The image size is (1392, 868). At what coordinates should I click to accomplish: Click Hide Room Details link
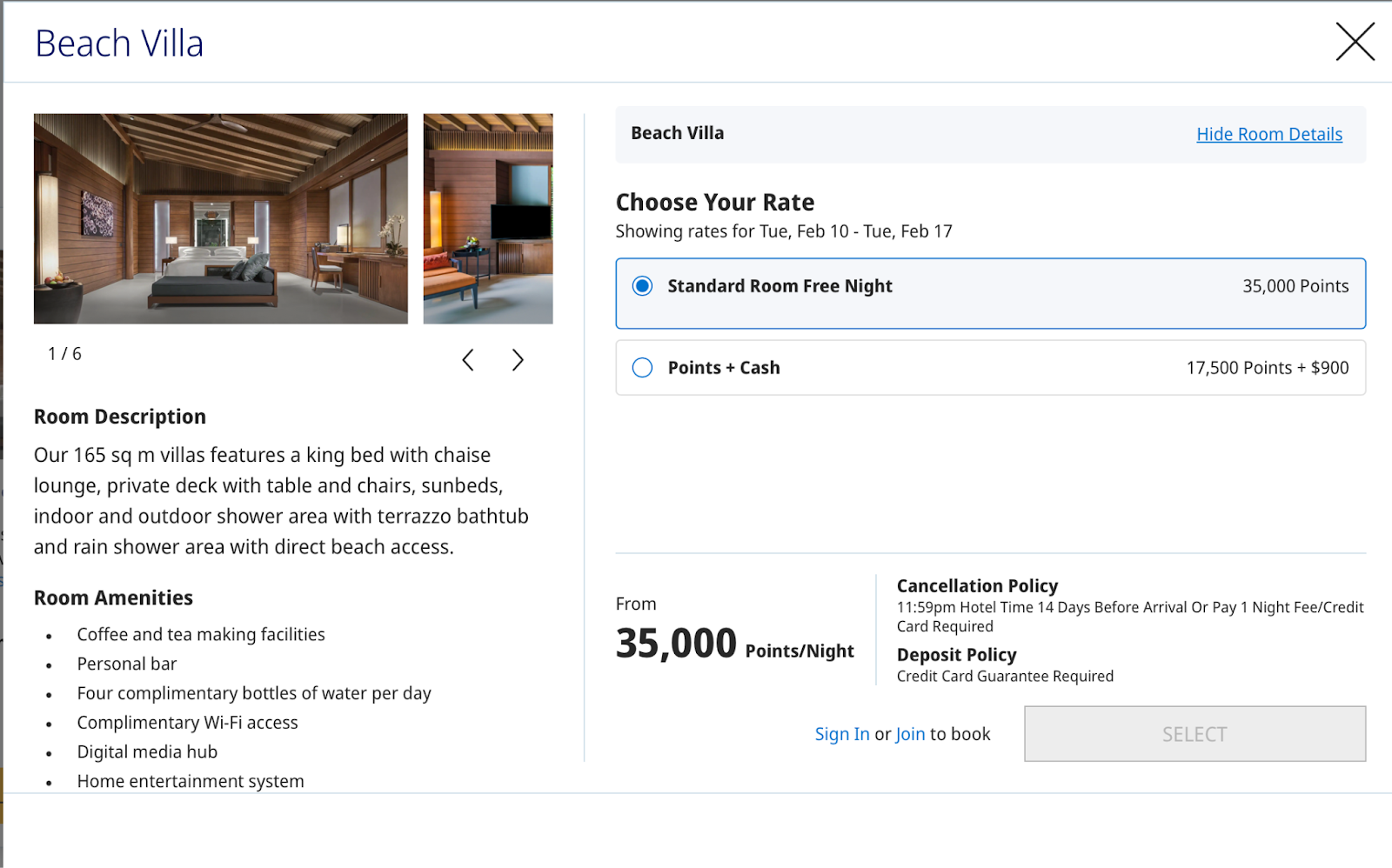tap(1269, 134)
